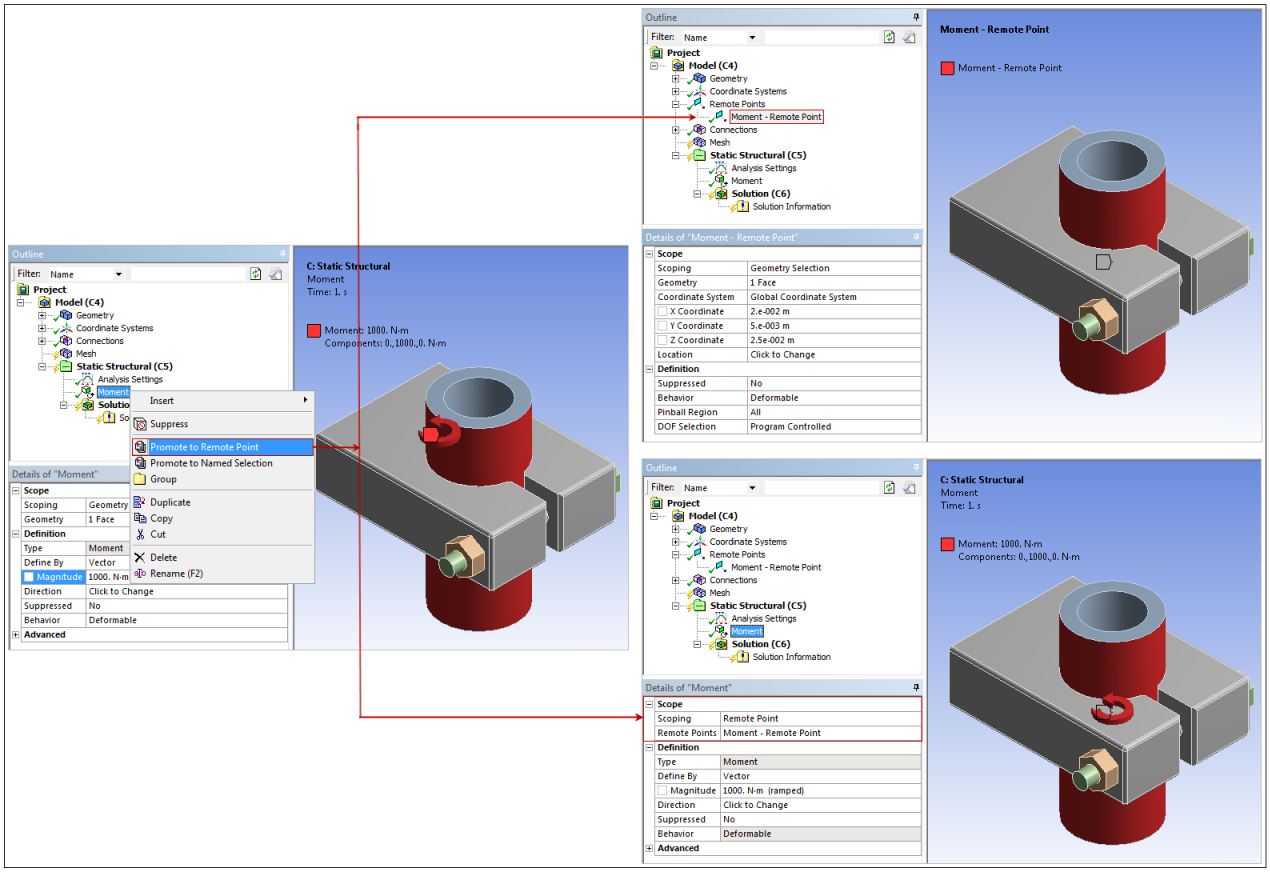Click Coordinate Systems icon in bottom-right Outline

(x=699, y=542)
